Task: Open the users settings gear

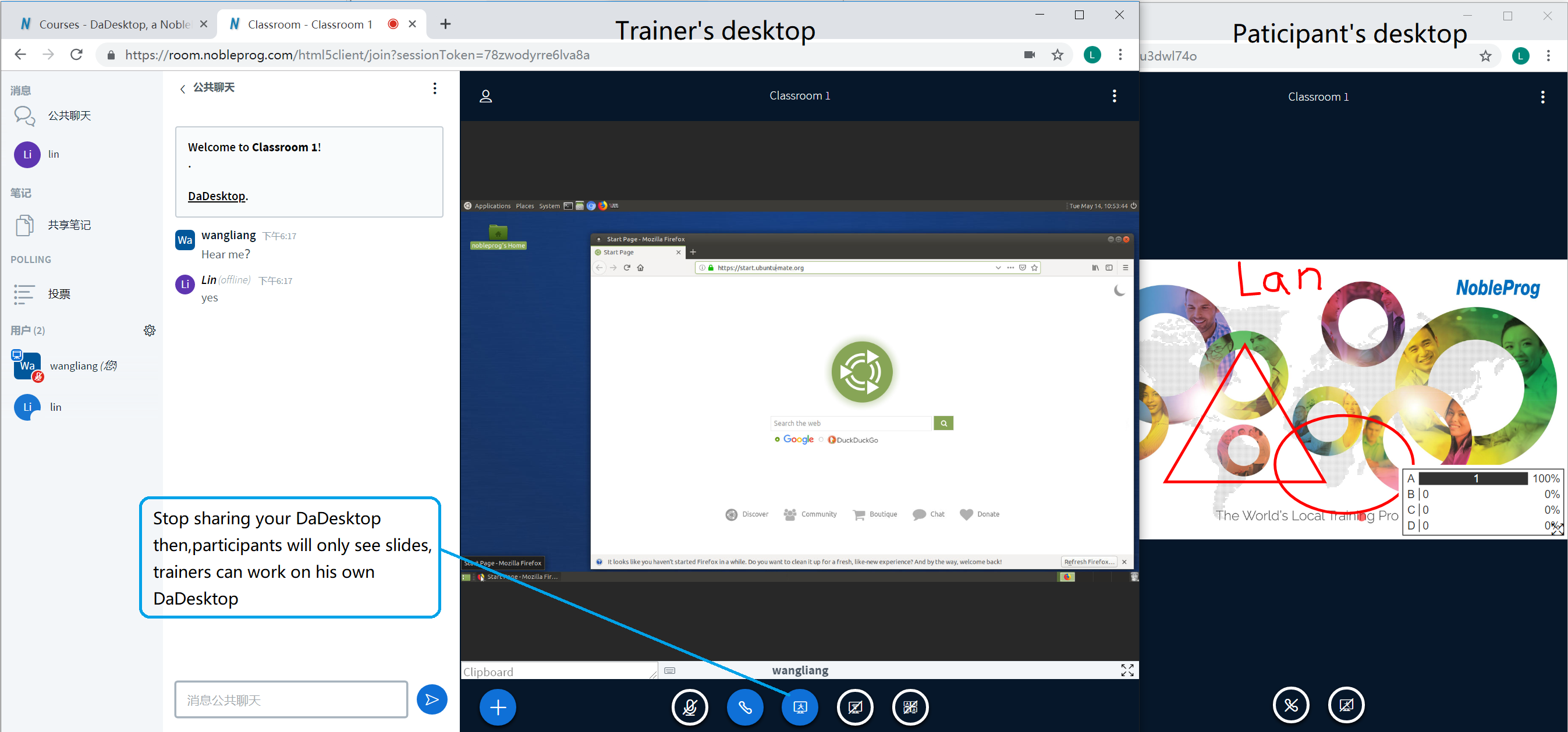Action: coord(149,331)
